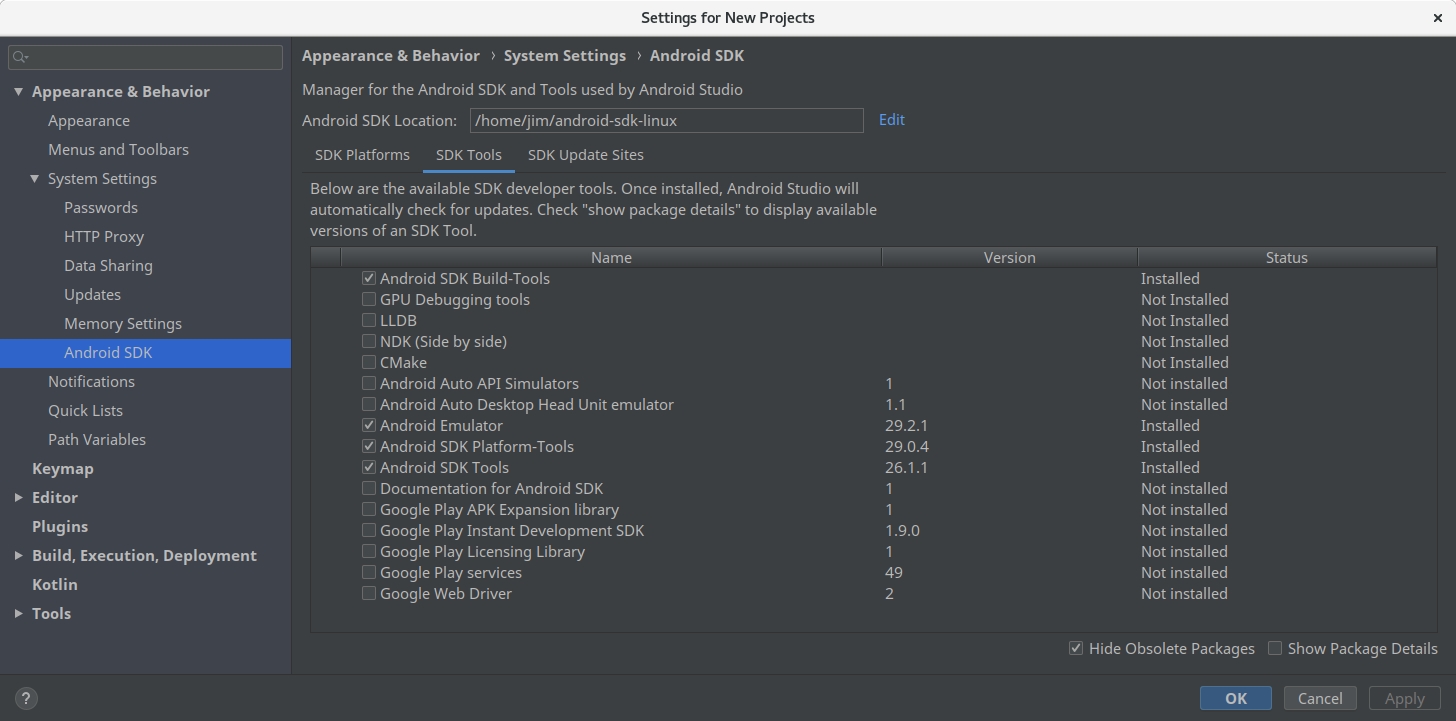Click the search magnifier in settings sidebar
The image size is (1456, 721).
pyautogui.click(x=20, y=56)
